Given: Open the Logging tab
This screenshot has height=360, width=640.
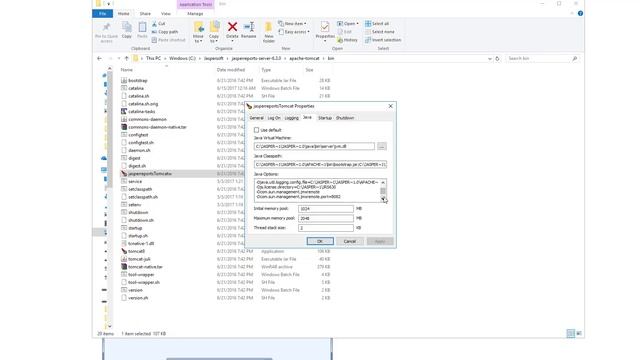Looking at the screenshot, I should (291, 118).
